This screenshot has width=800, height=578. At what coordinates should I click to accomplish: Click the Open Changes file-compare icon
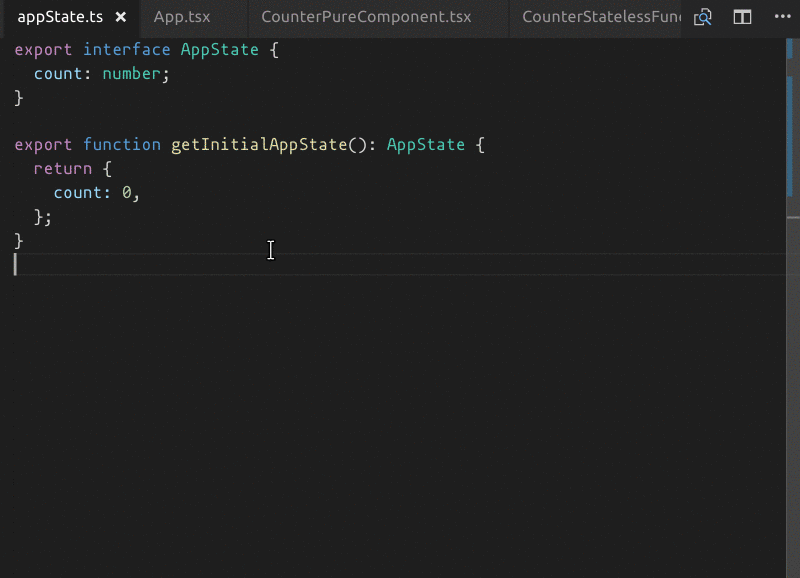tap(703, 17)
